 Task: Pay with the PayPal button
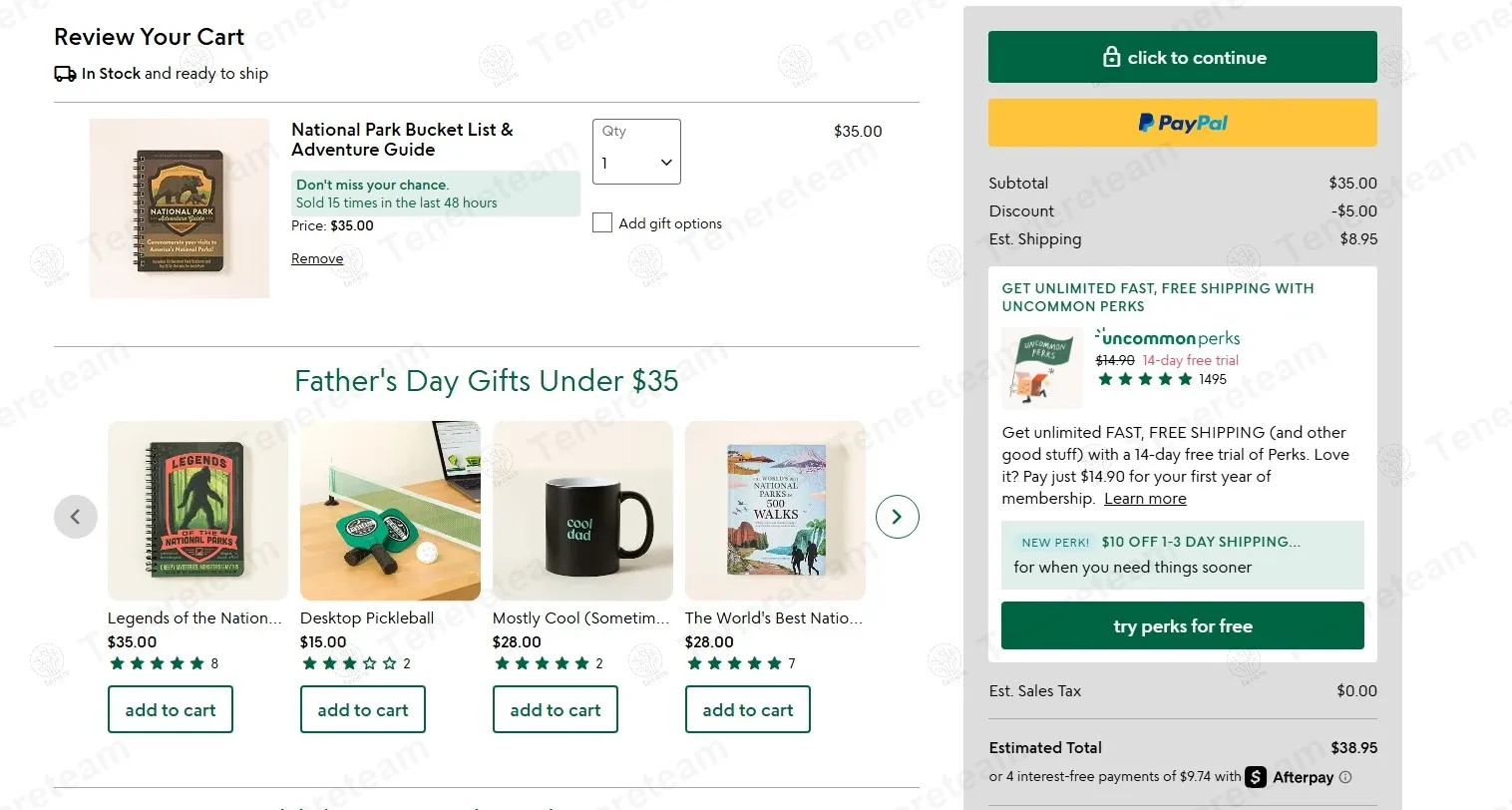tap(1182, 123)
